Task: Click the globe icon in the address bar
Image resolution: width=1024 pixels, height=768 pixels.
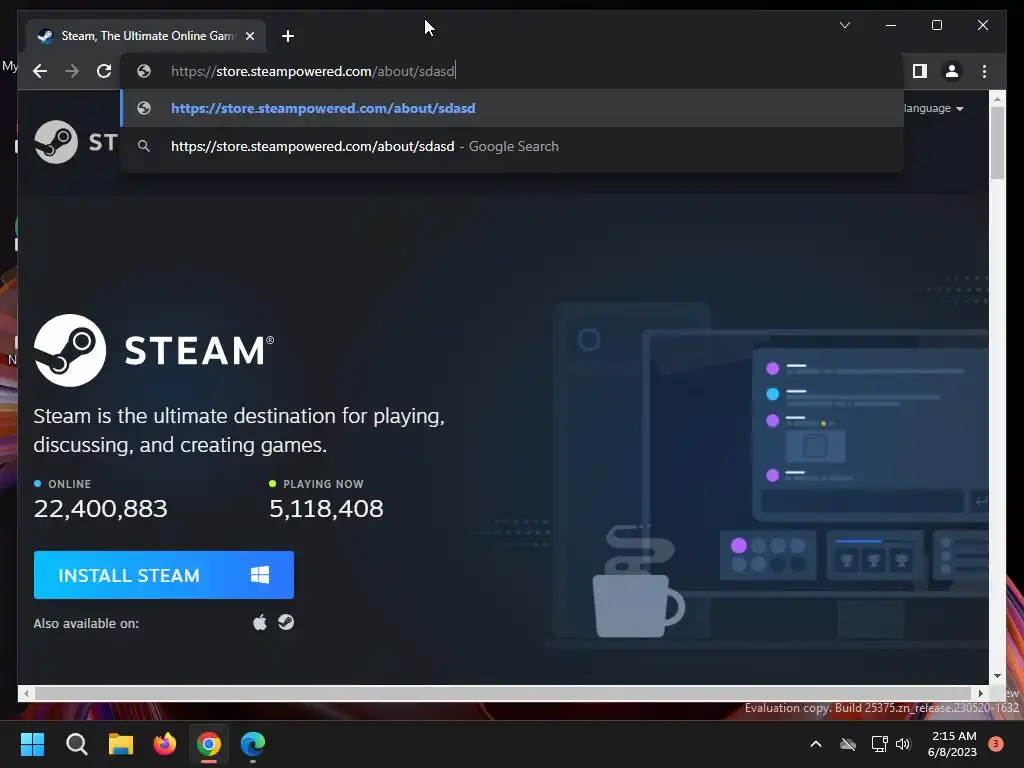Action: [x=144, y=71]
